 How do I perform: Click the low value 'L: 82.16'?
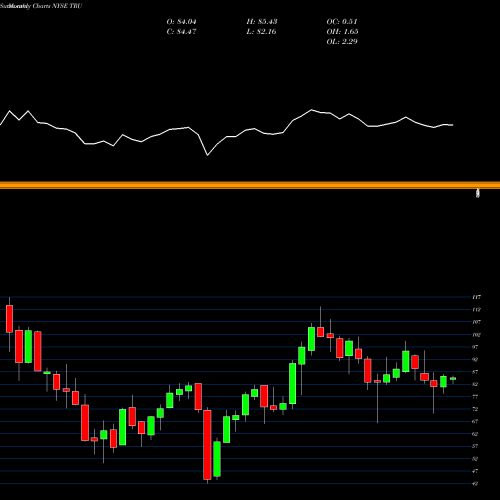[261, 32]
